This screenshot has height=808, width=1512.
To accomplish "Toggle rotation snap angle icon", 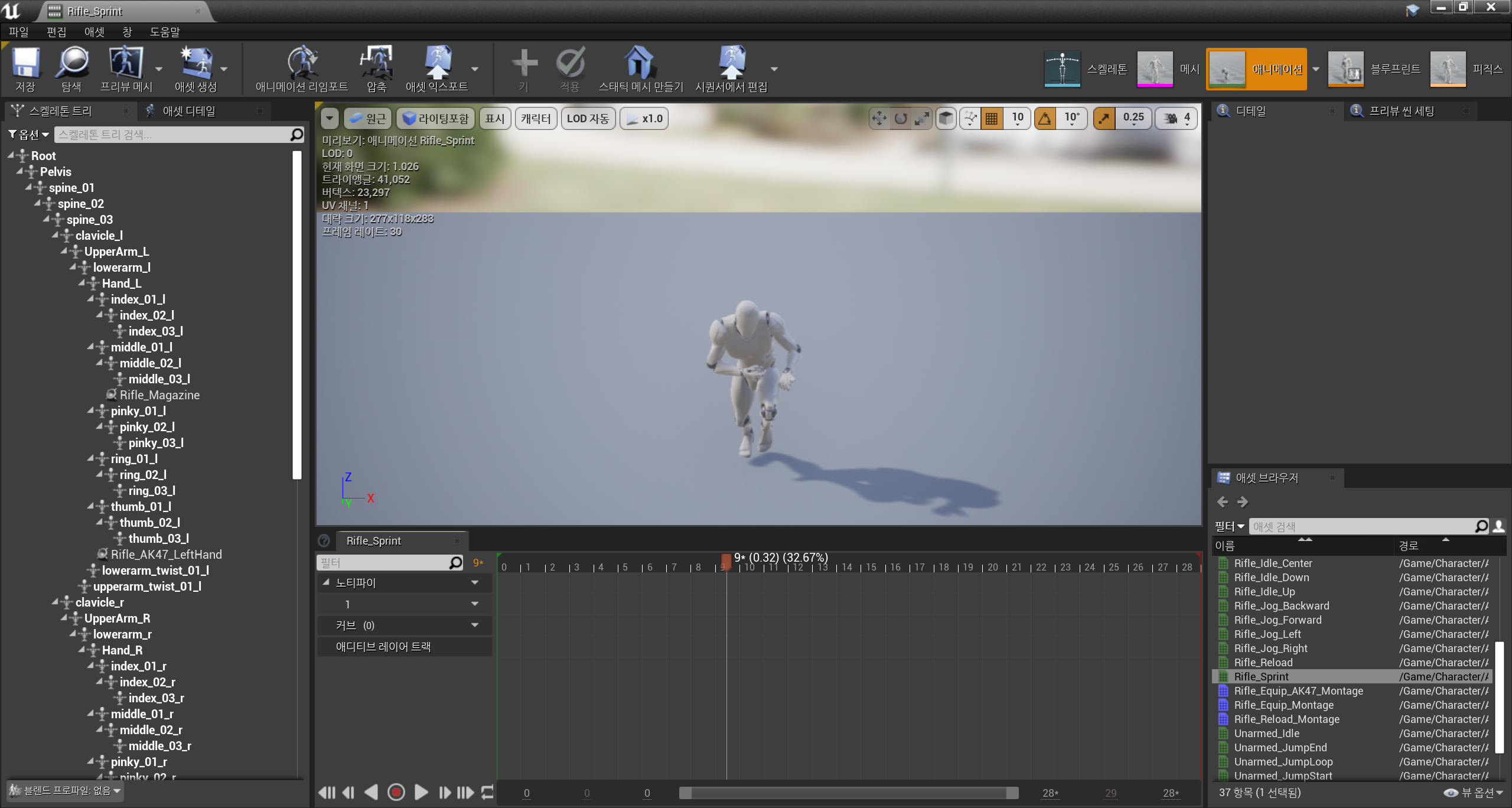I will coord(1045,119).
